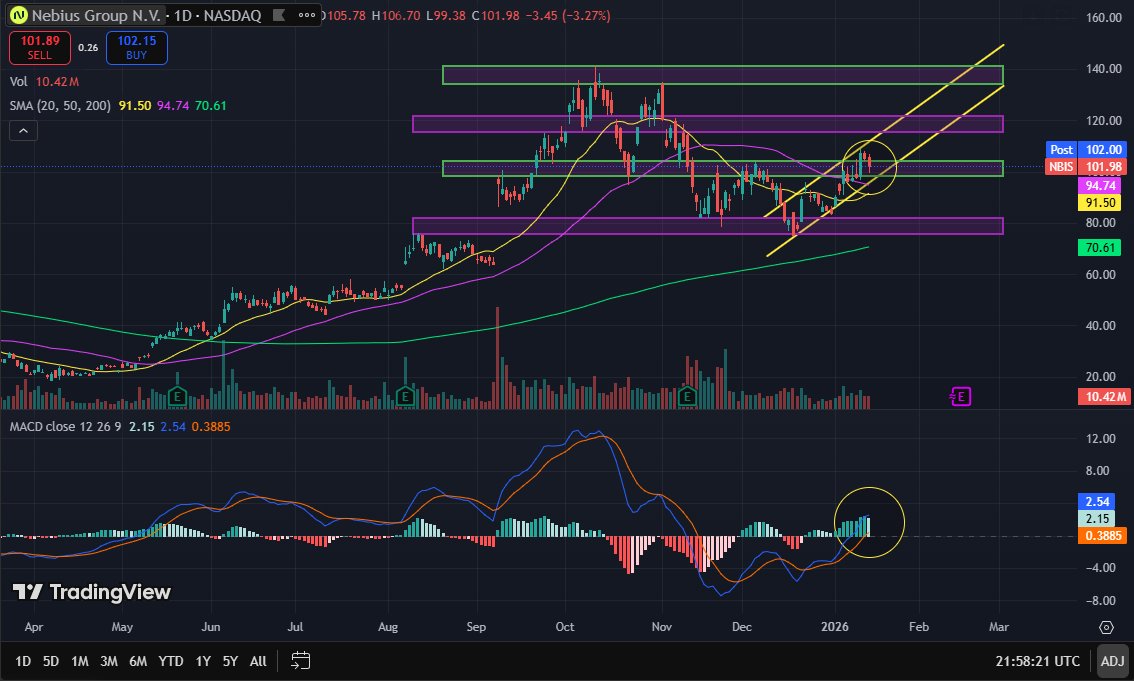Select the All time range
Viewport: 1134px width, 681px height.
coord(258,661)
